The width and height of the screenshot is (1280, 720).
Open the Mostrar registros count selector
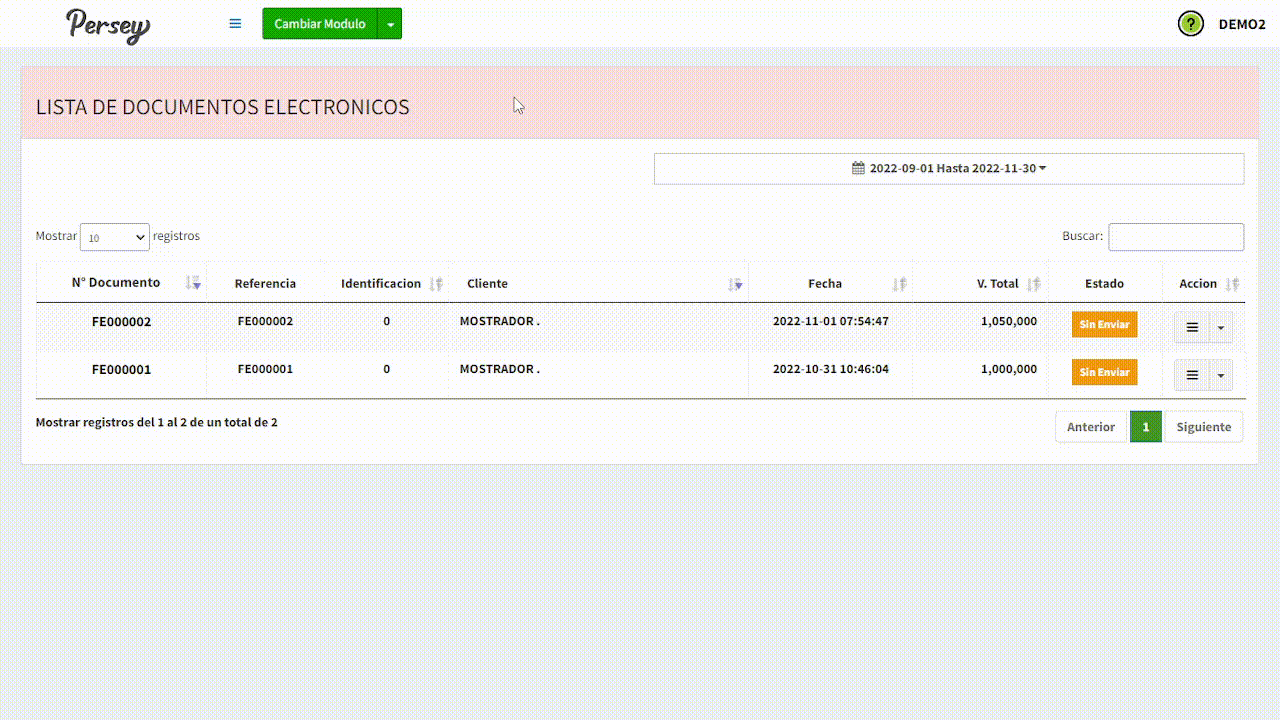coord(114,237)
